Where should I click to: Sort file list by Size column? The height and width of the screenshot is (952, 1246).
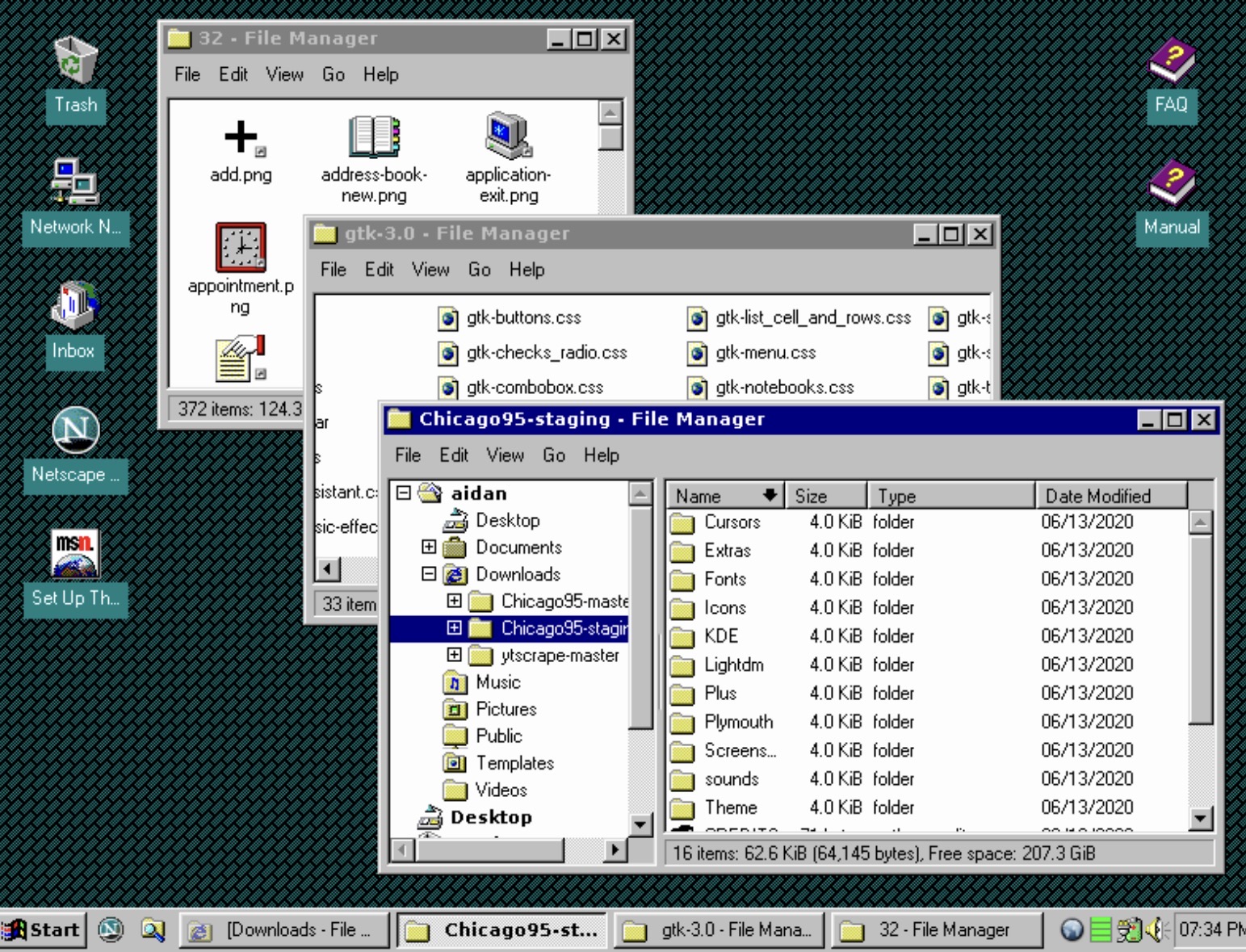coord(826,496)
